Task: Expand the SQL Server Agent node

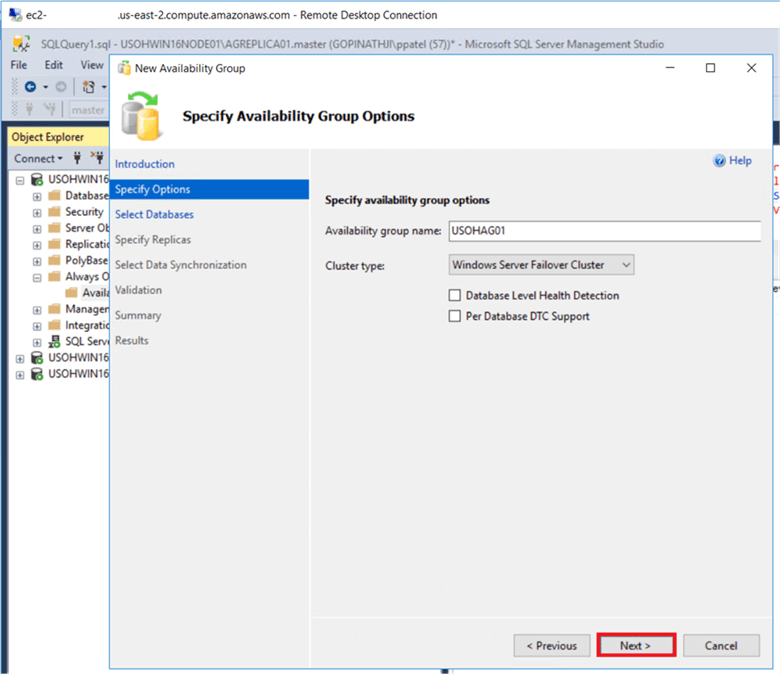Action: click(37, 342)
